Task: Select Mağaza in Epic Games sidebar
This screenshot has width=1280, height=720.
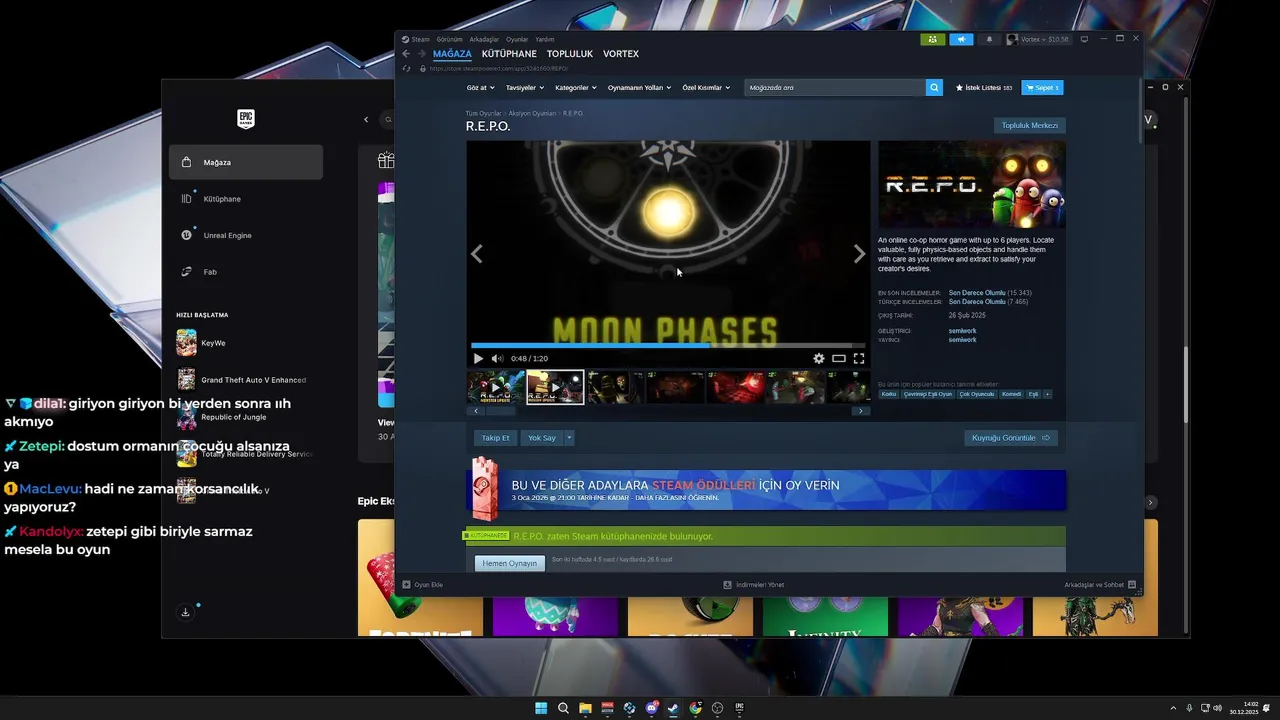Action: 246,162
